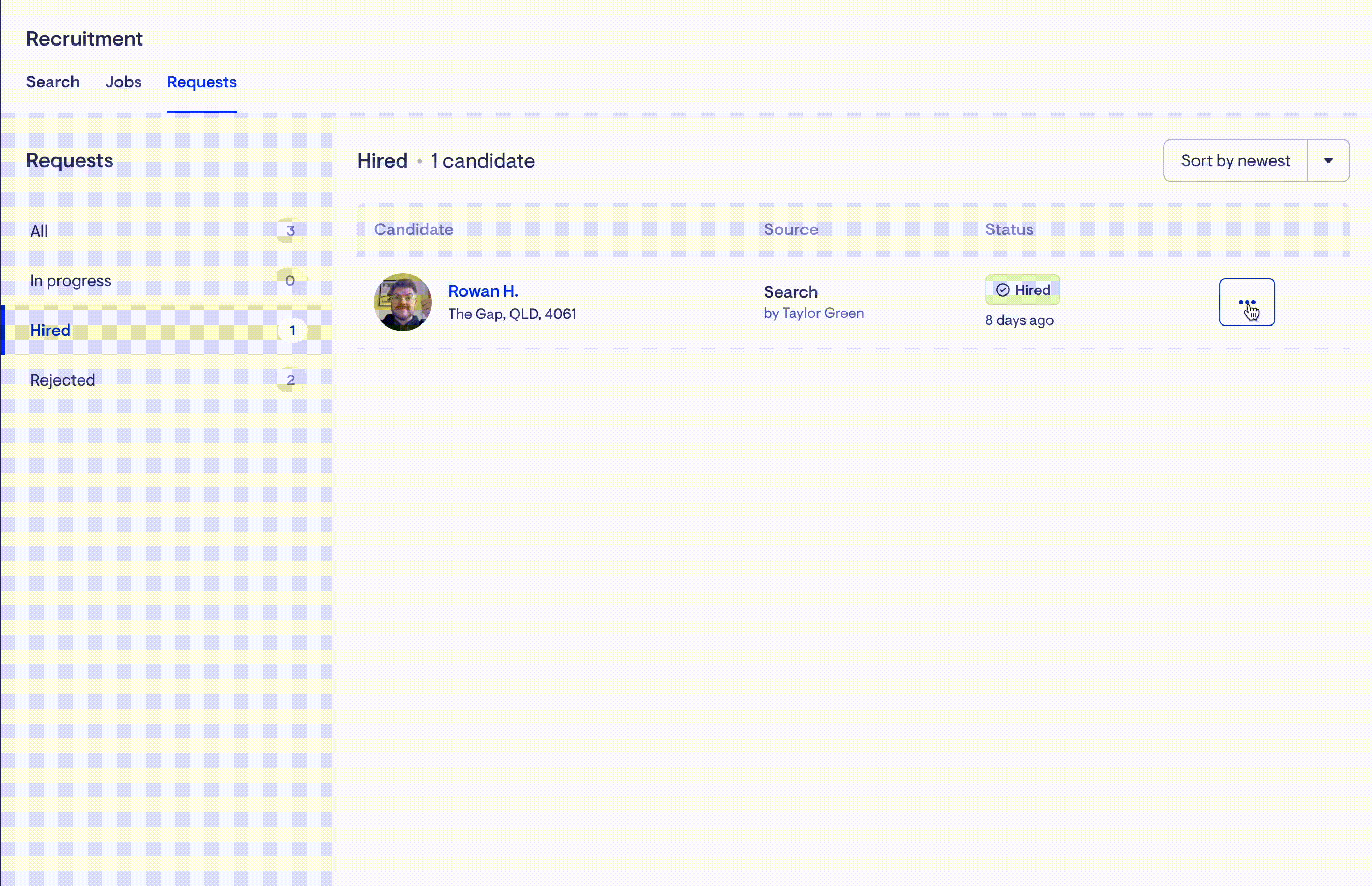The width and height of the screenshot is (1372, 886).
Task: Click the Hired status checkmark icon
Action: coord(1002,290)
